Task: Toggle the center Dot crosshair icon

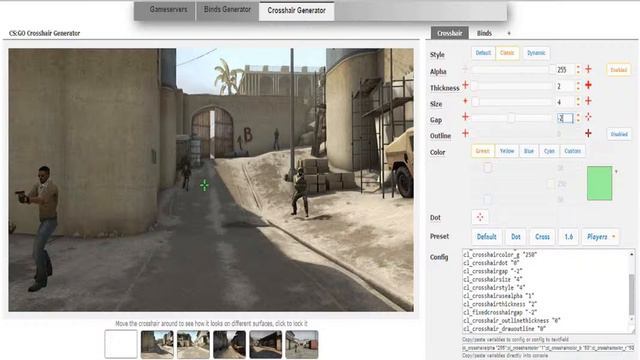Action: [x=480, y=217]
